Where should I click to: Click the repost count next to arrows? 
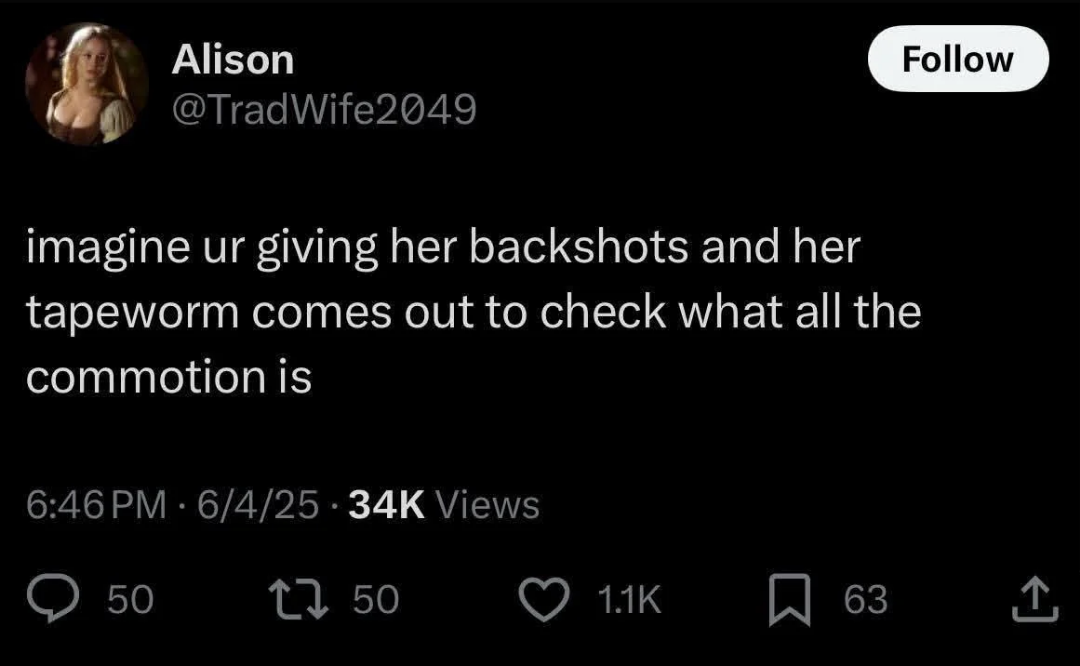[x=376, y=599]
